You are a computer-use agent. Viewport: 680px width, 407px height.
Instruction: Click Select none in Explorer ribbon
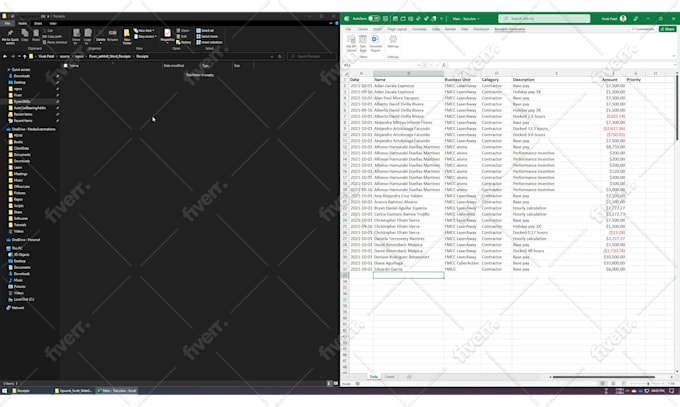pos(206,36)
